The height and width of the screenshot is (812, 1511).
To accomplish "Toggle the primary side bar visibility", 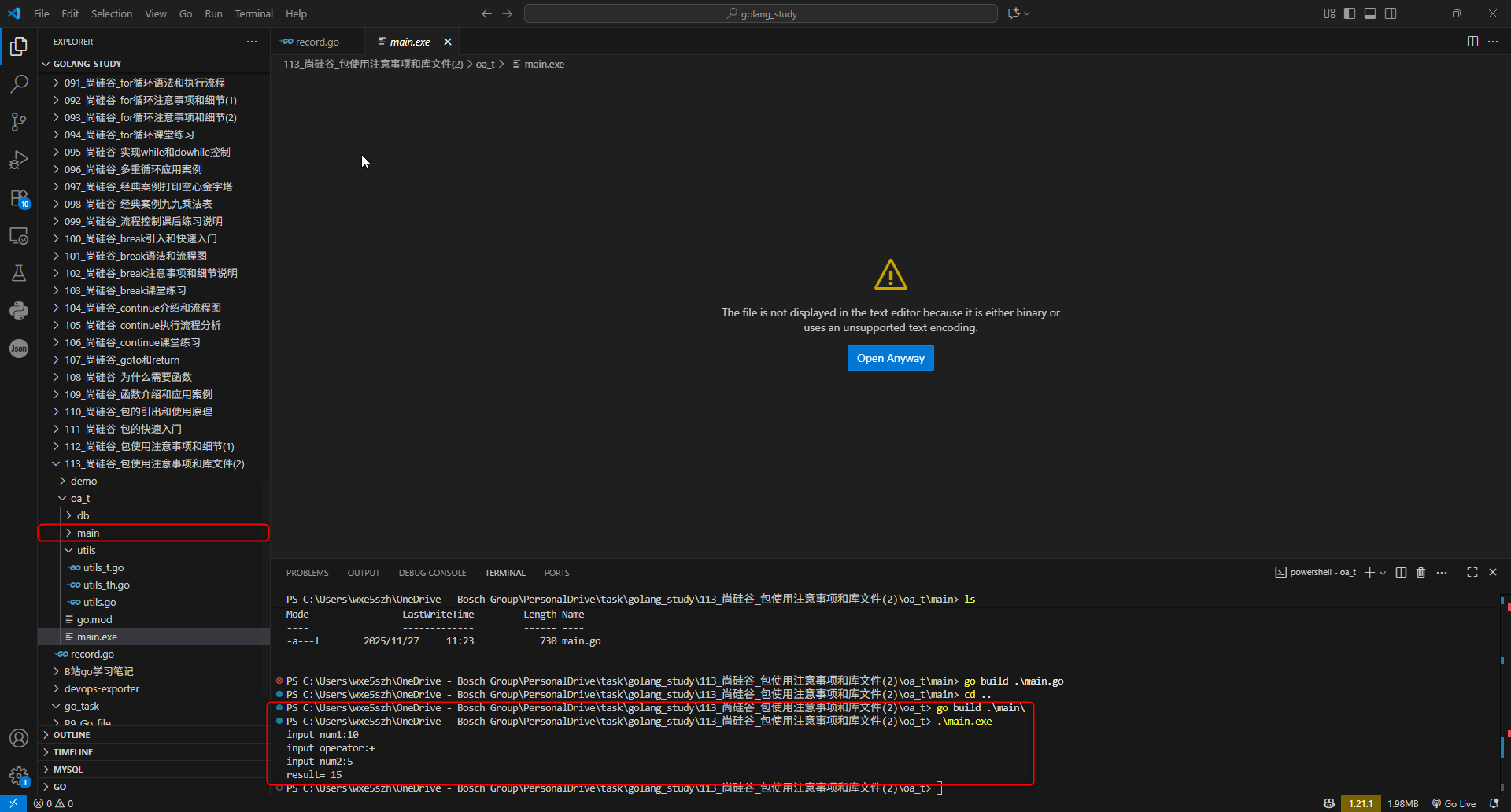I will pyautogui.click(x=1350, y=13).
